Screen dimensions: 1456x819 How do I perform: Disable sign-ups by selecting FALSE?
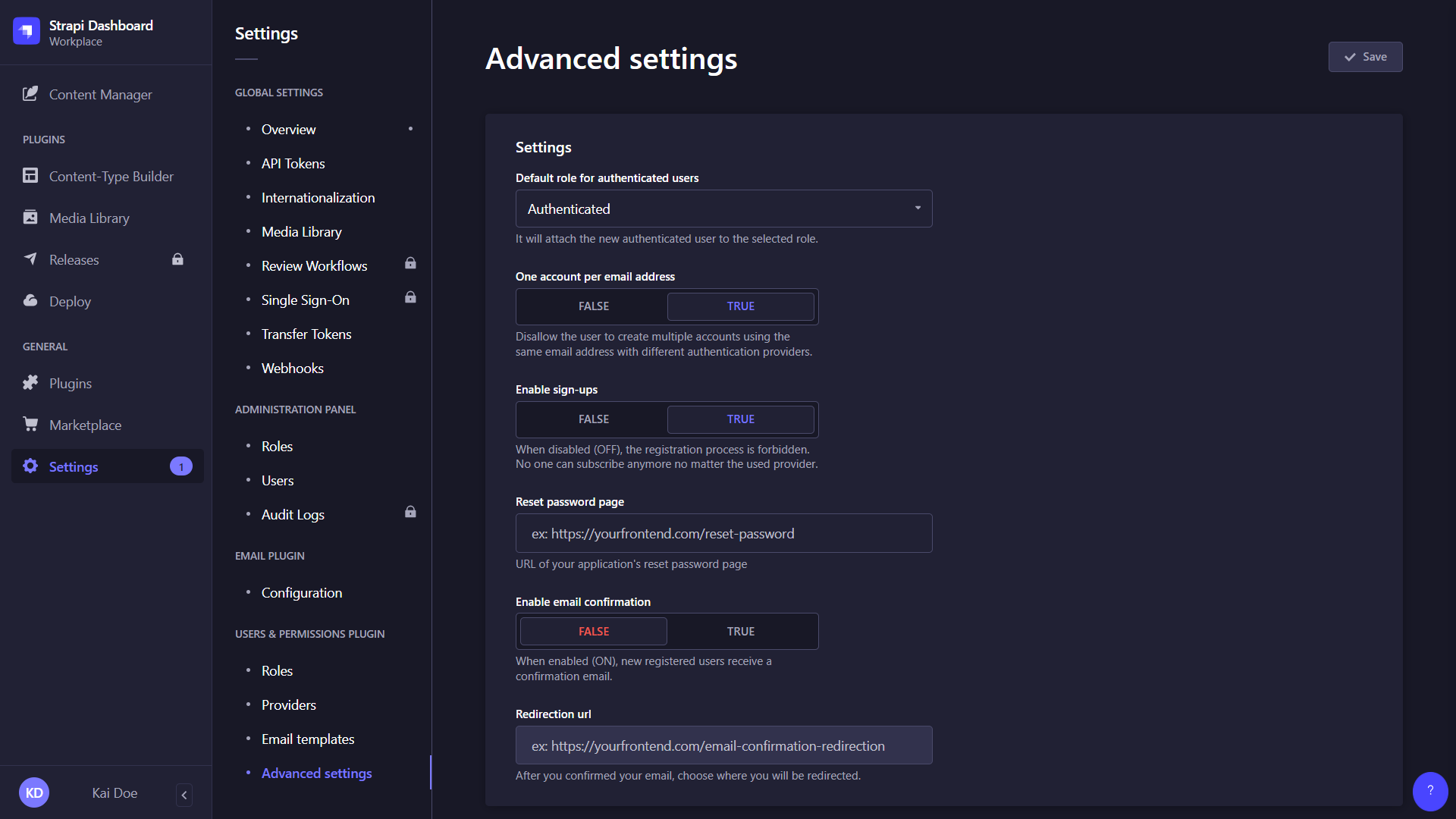[593, 419]
